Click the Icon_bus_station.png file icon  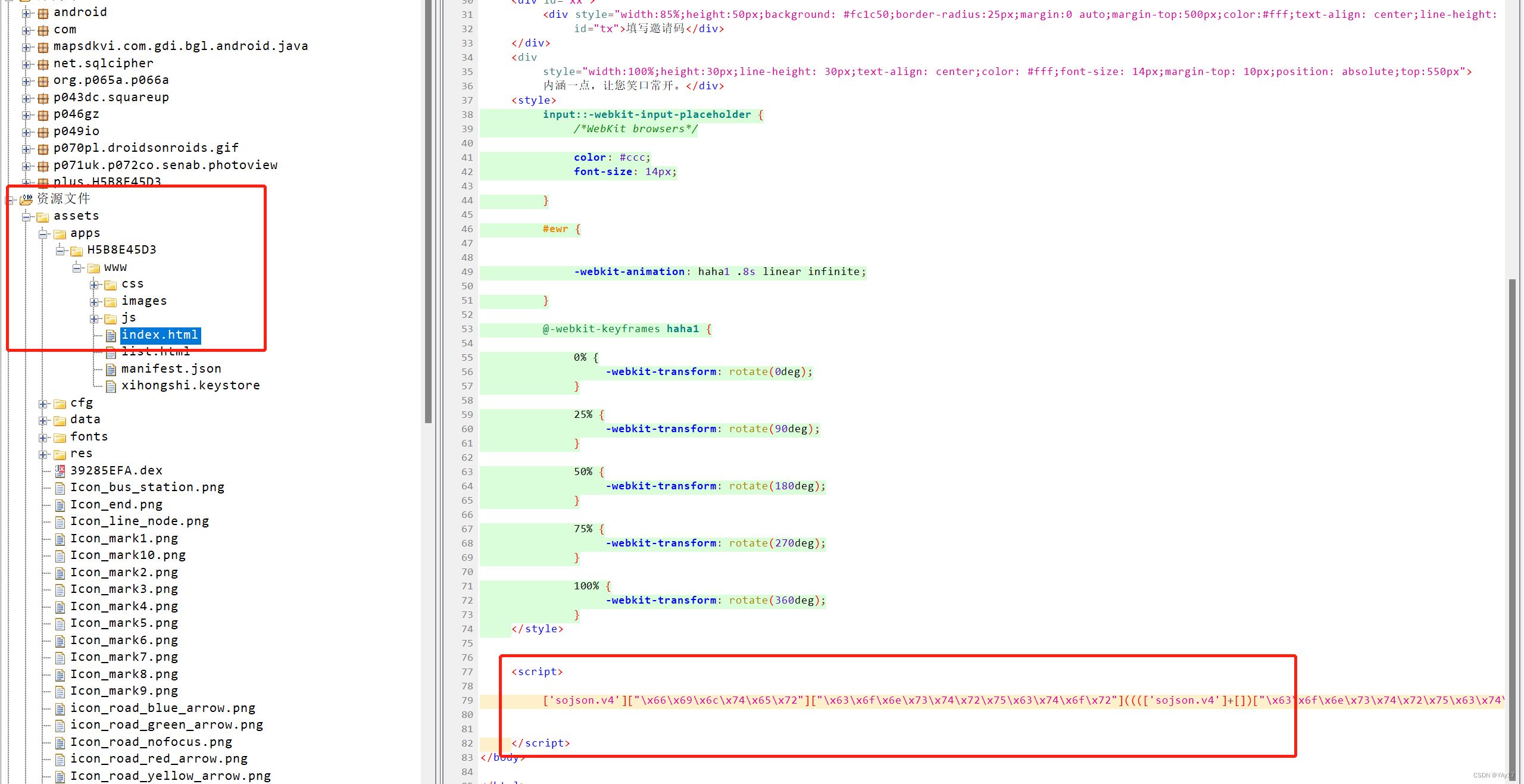coord(60,488)
